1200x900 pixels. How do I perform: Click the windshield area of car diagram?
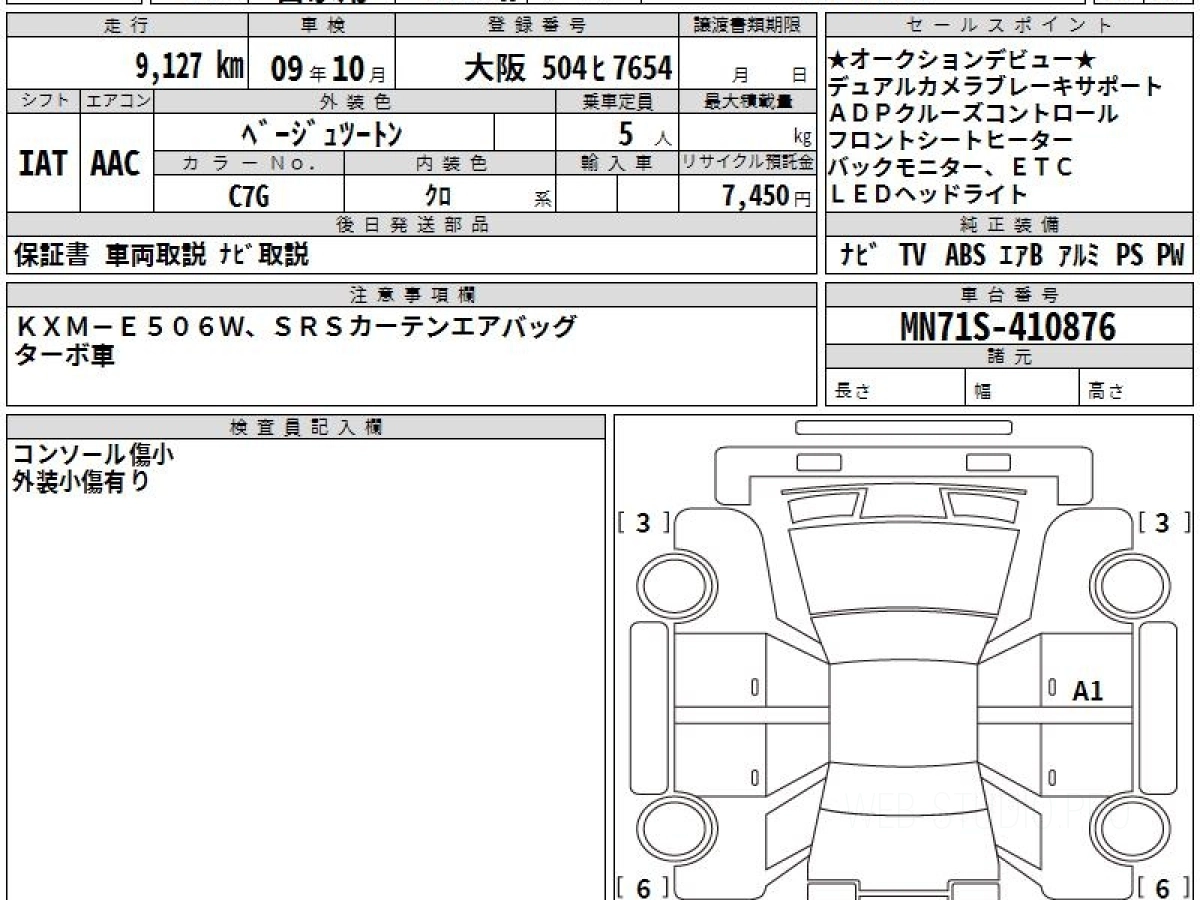coord(902,567)
